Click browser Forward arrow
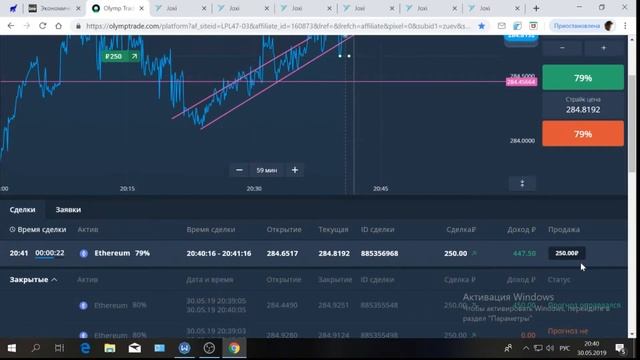This screenshot has height=360, width=640. coord(27,26)
